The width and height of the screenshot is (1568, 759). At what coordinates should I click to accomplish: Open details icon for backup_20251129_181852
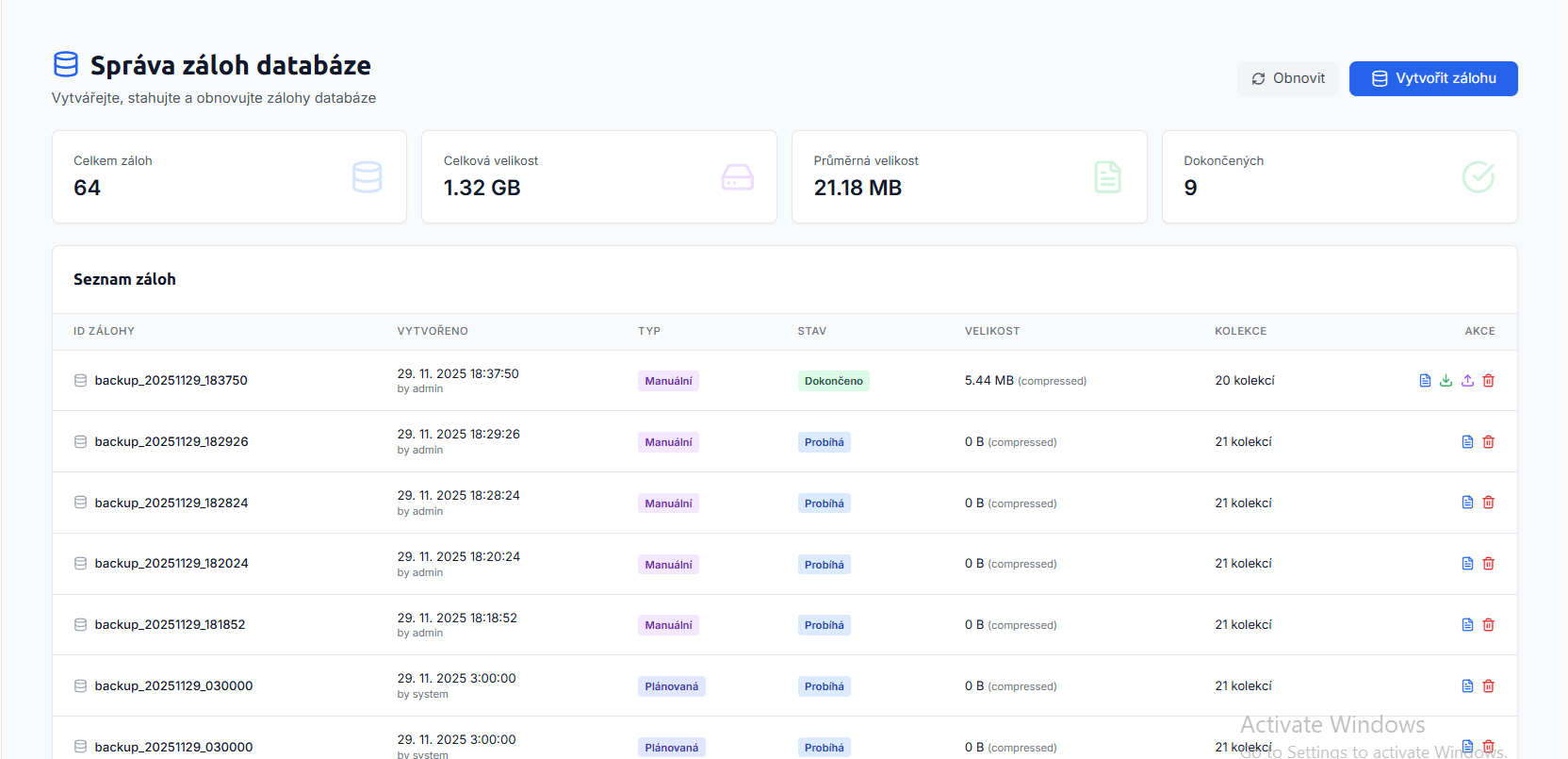click(1467, 625)
